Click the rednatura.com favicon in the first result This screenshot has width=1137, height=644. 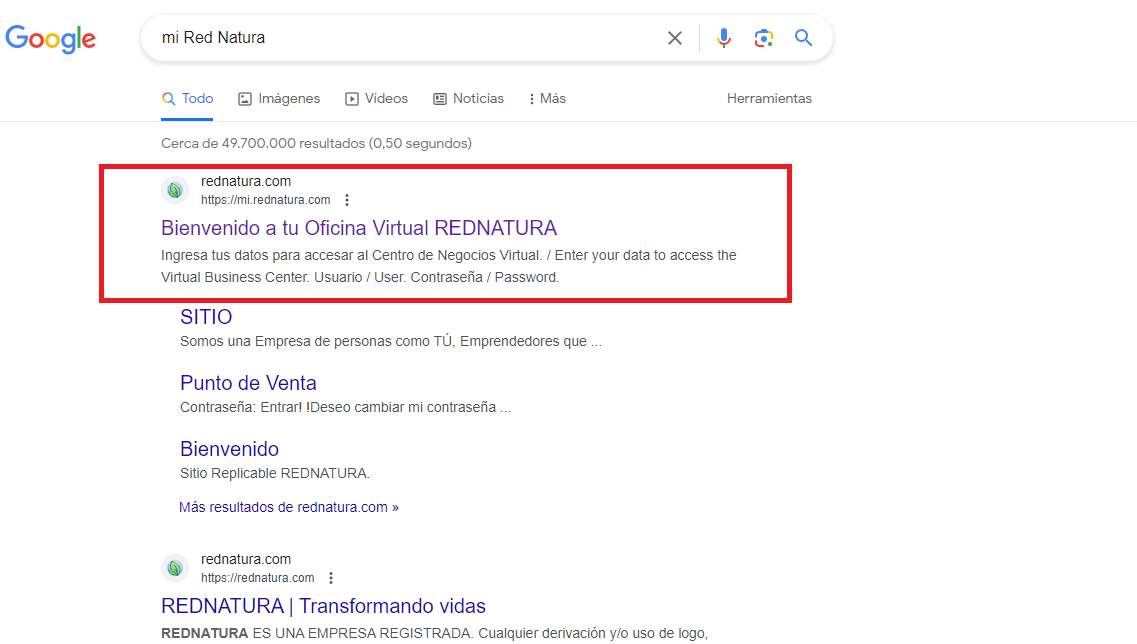pos(174,189)
